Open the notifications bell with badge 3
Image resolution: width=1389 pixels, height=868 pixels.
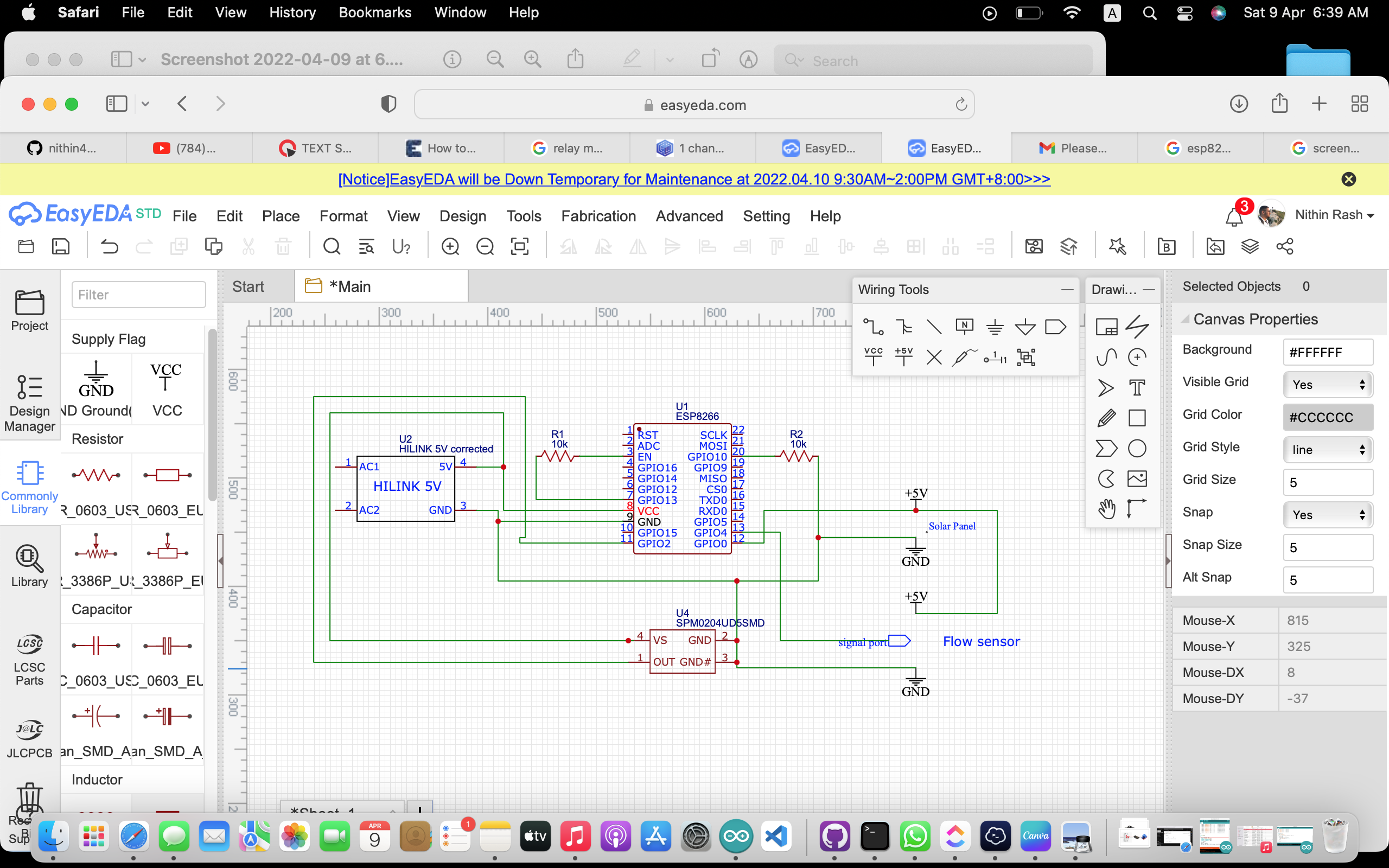point(1234,216)
